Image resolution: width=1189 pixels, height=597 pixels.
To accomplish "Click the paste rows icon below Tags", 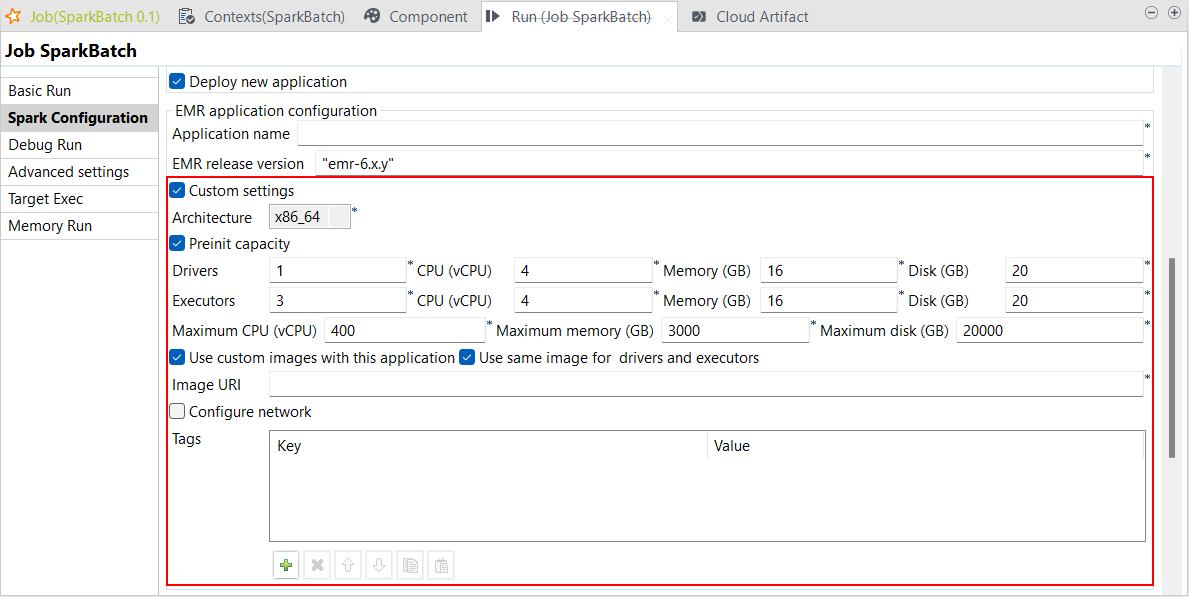I will pos(441,566).
